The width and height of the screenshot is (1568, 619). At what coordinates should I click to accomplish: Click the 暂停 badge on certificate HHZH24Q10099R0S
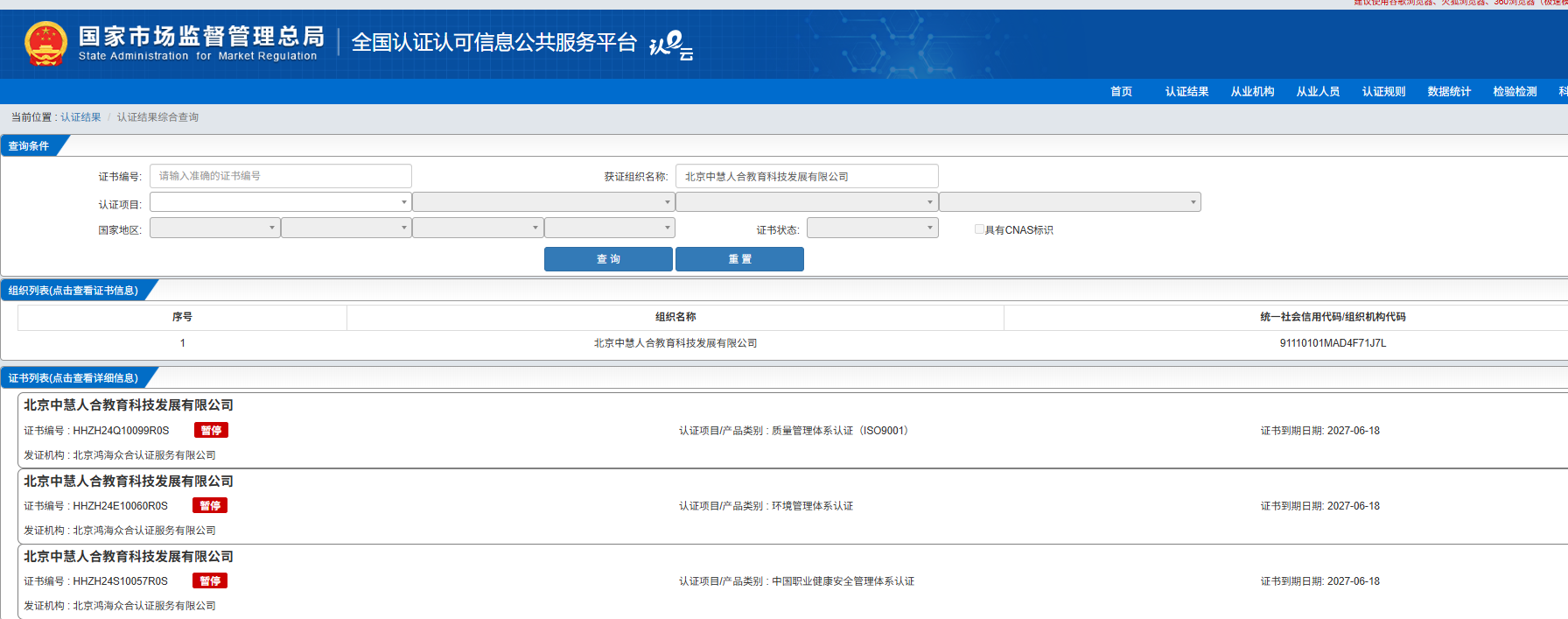211,430
